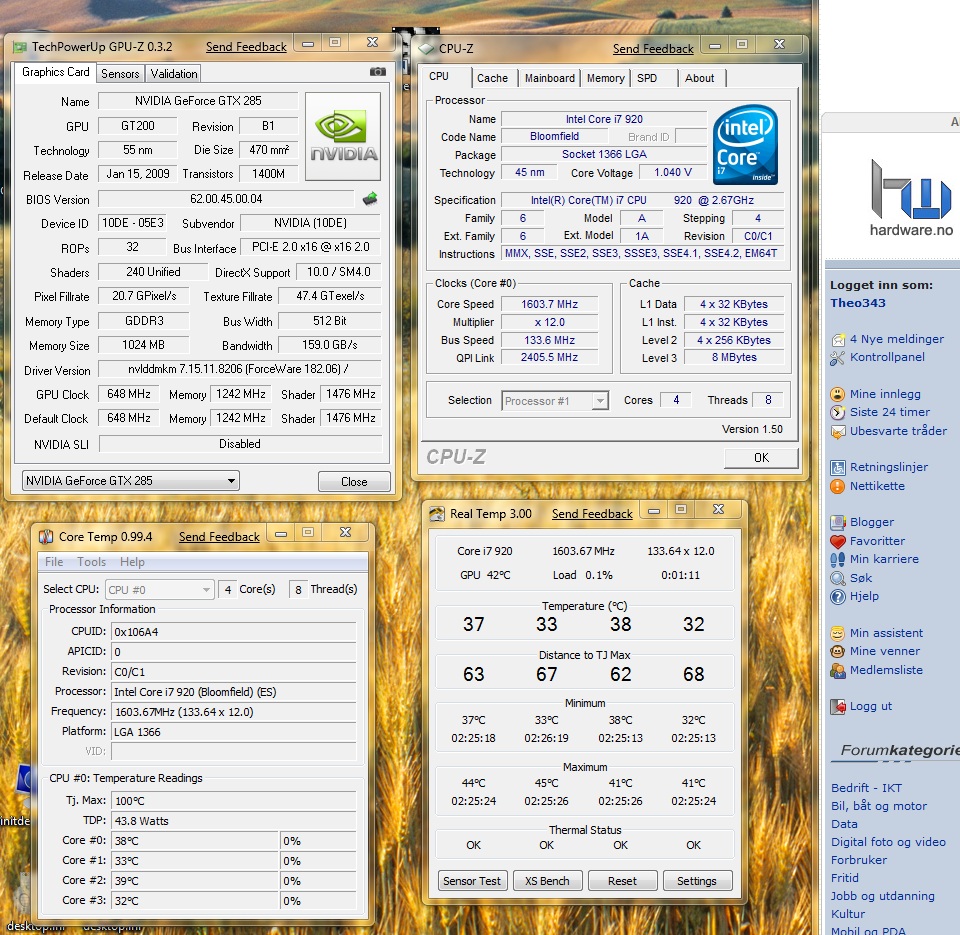Open the CPU-Z Processor #1 selection dropdown
Viewport: 960px width, 935px height.
click(554, 400)
